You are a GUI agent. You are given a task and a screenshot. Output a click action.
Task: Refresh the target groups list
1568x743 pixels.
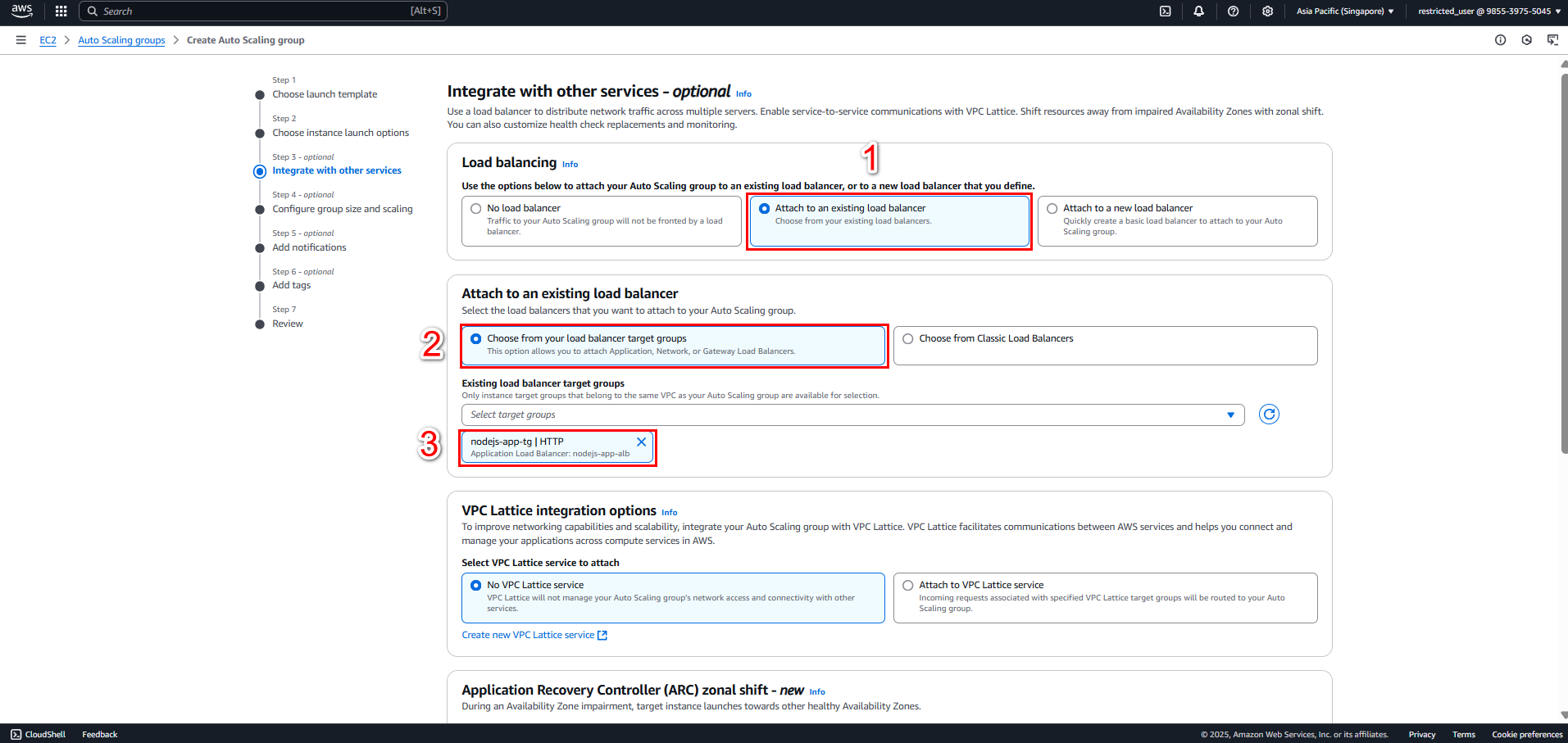point(1269,415)
